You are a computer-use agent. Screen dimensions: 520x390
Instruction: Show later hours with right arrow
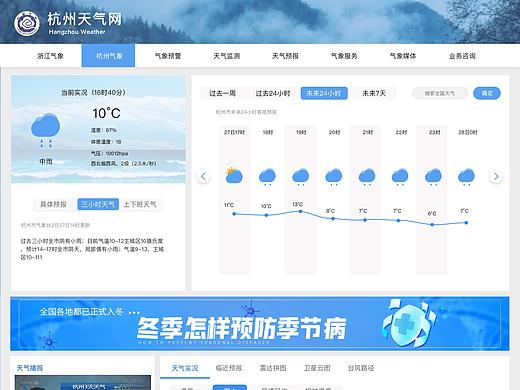pos(496,176)
